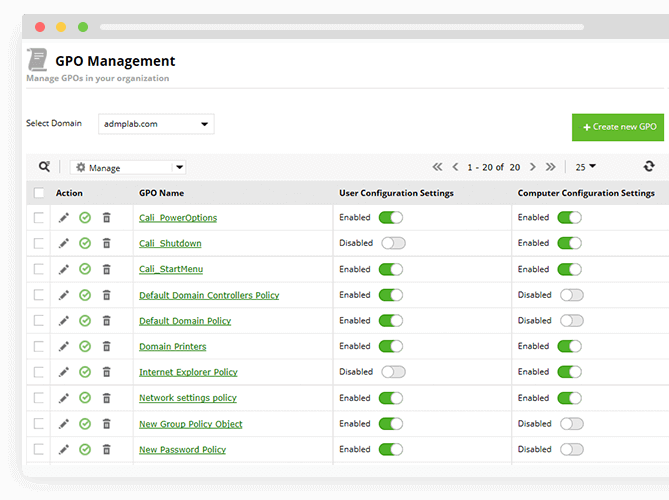Enable computer configuration for New Password Policy
The width and height of the screenshot is (669, 500).
pos(572,449)
